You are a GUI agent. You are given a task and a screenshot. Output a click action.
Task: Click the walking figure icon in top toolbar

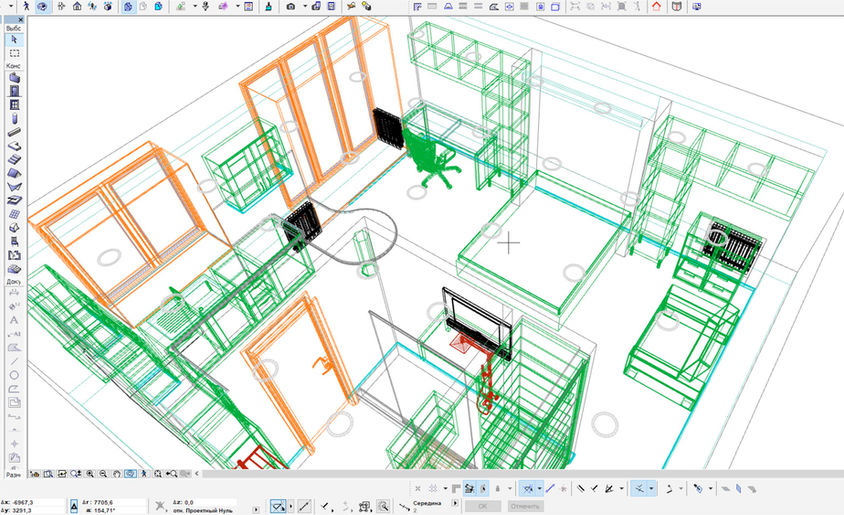click(26, 6)
